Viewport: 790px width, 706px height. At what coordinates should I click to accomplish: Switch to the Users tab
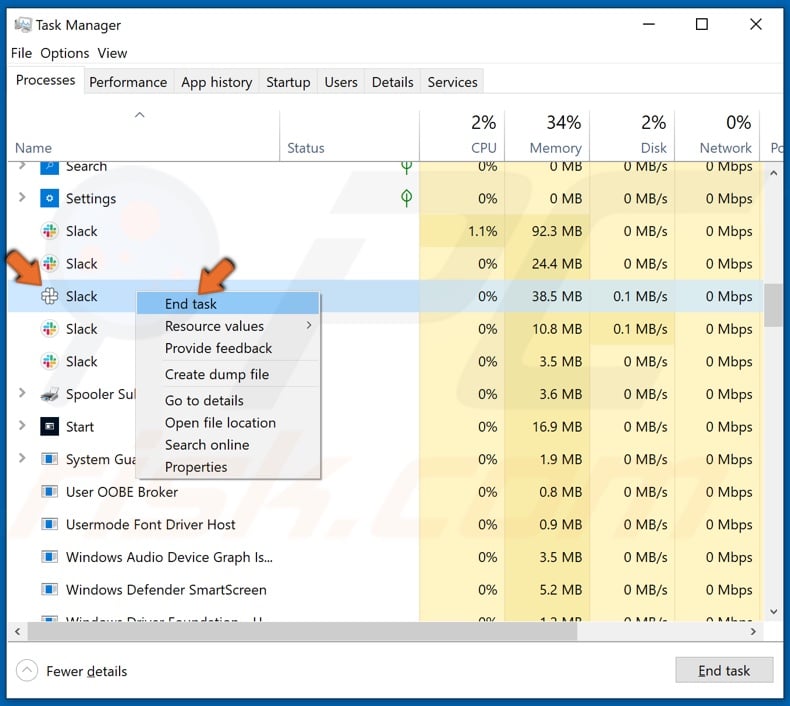[x=341, y=82]
